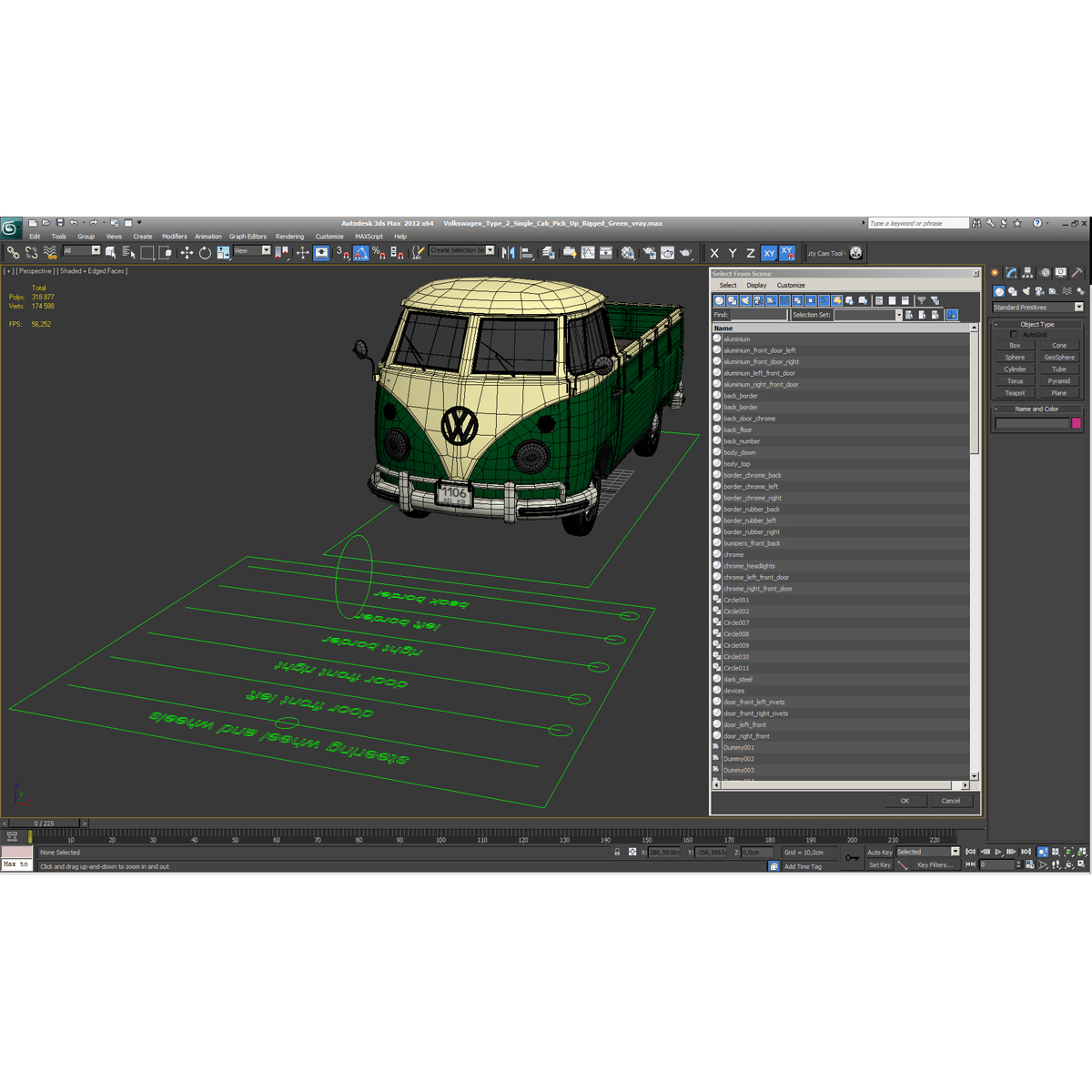Open the Motion command panel tab
The image size is (1092, 1092).
1044,272
